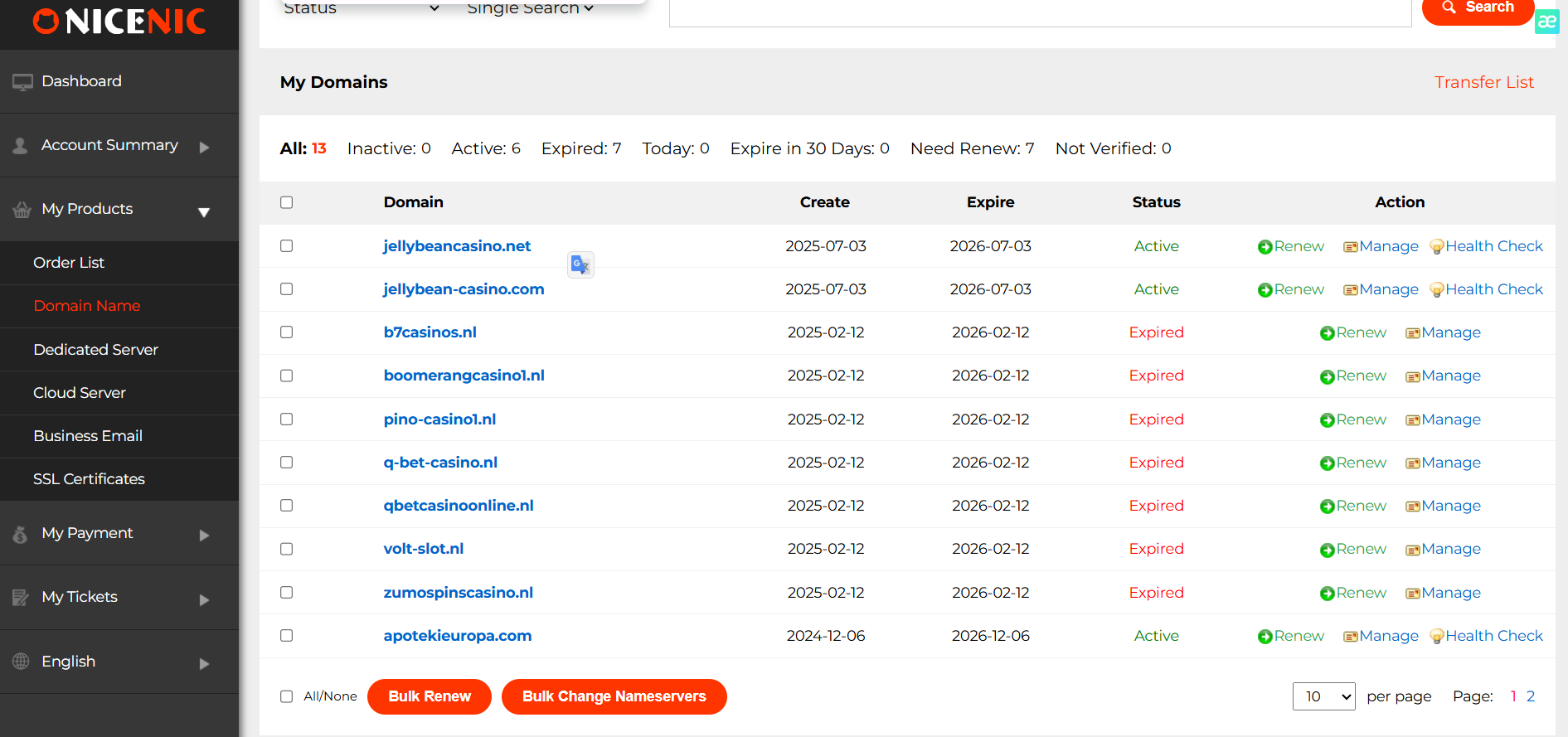Click the health check bulb for jellybeancasino.net

[x=1437, y=247]
